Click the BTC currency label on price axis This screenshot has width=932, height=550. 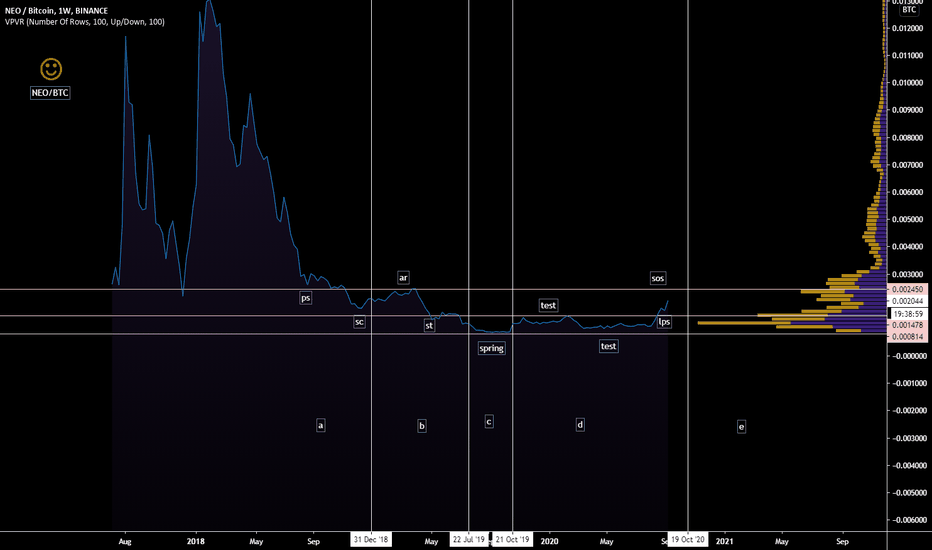pyautogui.click(x=909, y=10)
